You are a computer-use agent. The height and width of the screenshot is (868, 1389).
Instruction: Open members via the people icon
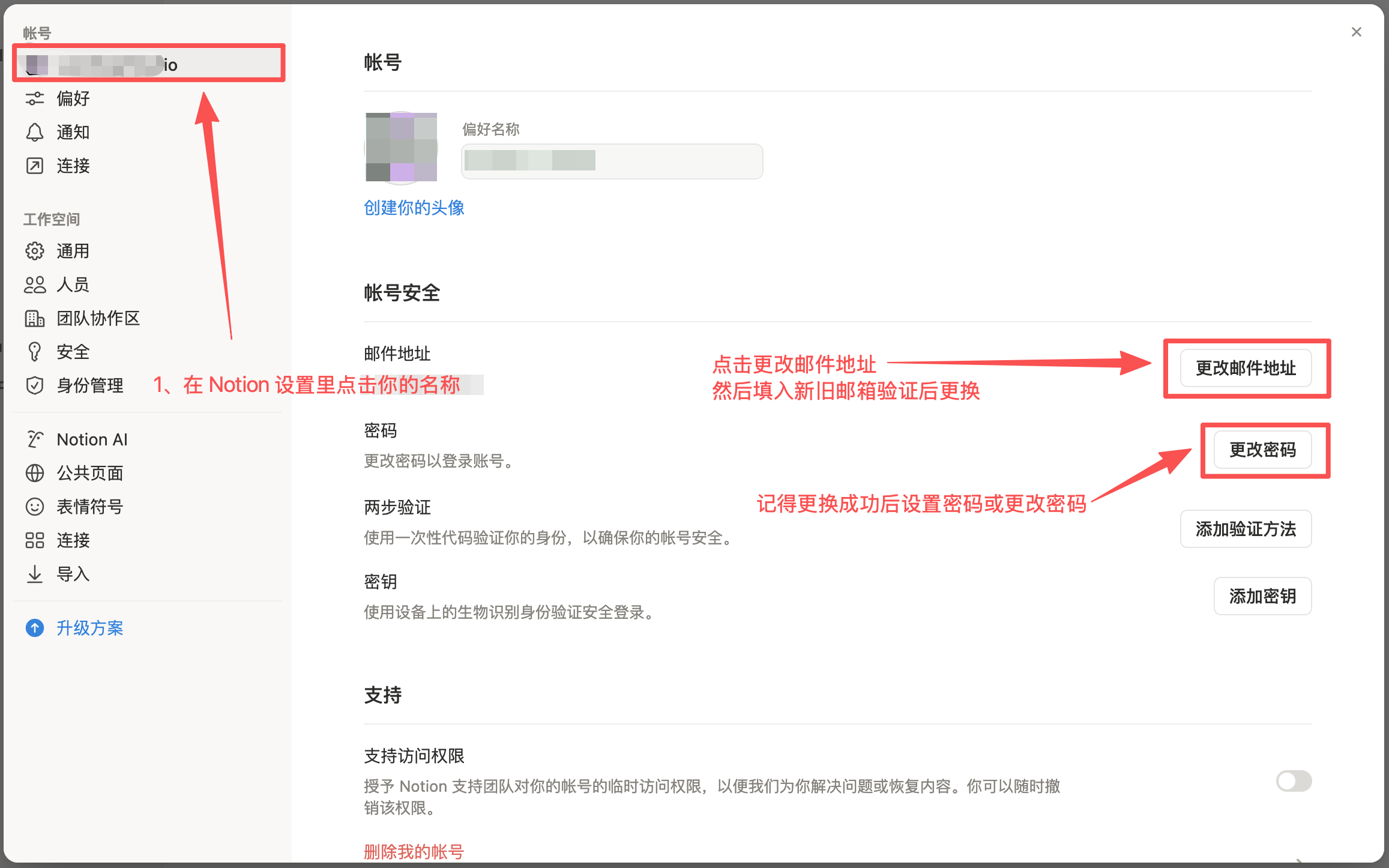click(35, 285)
